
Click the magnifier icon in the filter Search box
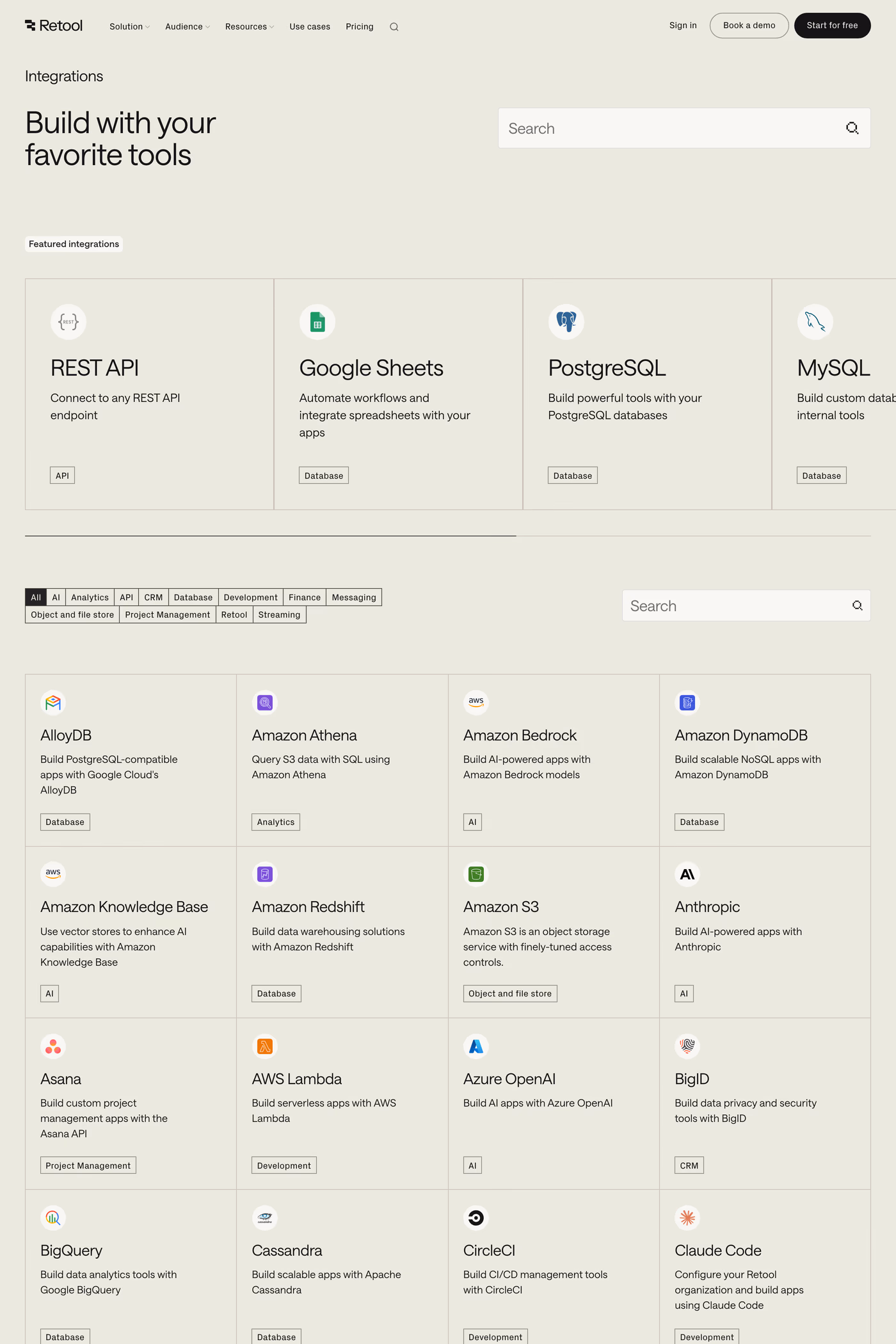(857, 605)
